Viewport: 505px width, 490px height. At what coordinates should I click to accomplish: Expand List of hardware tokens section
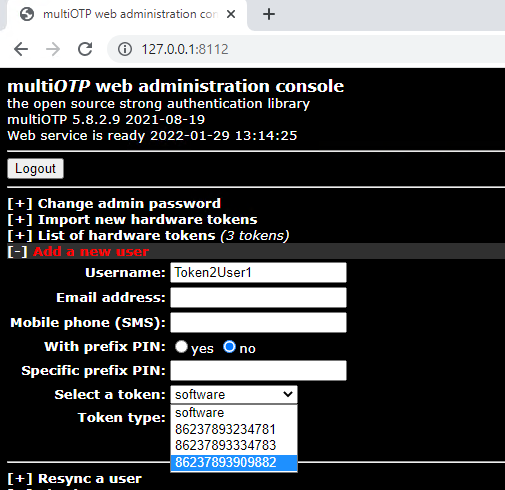pyautogui.click(x=148, y=236)
